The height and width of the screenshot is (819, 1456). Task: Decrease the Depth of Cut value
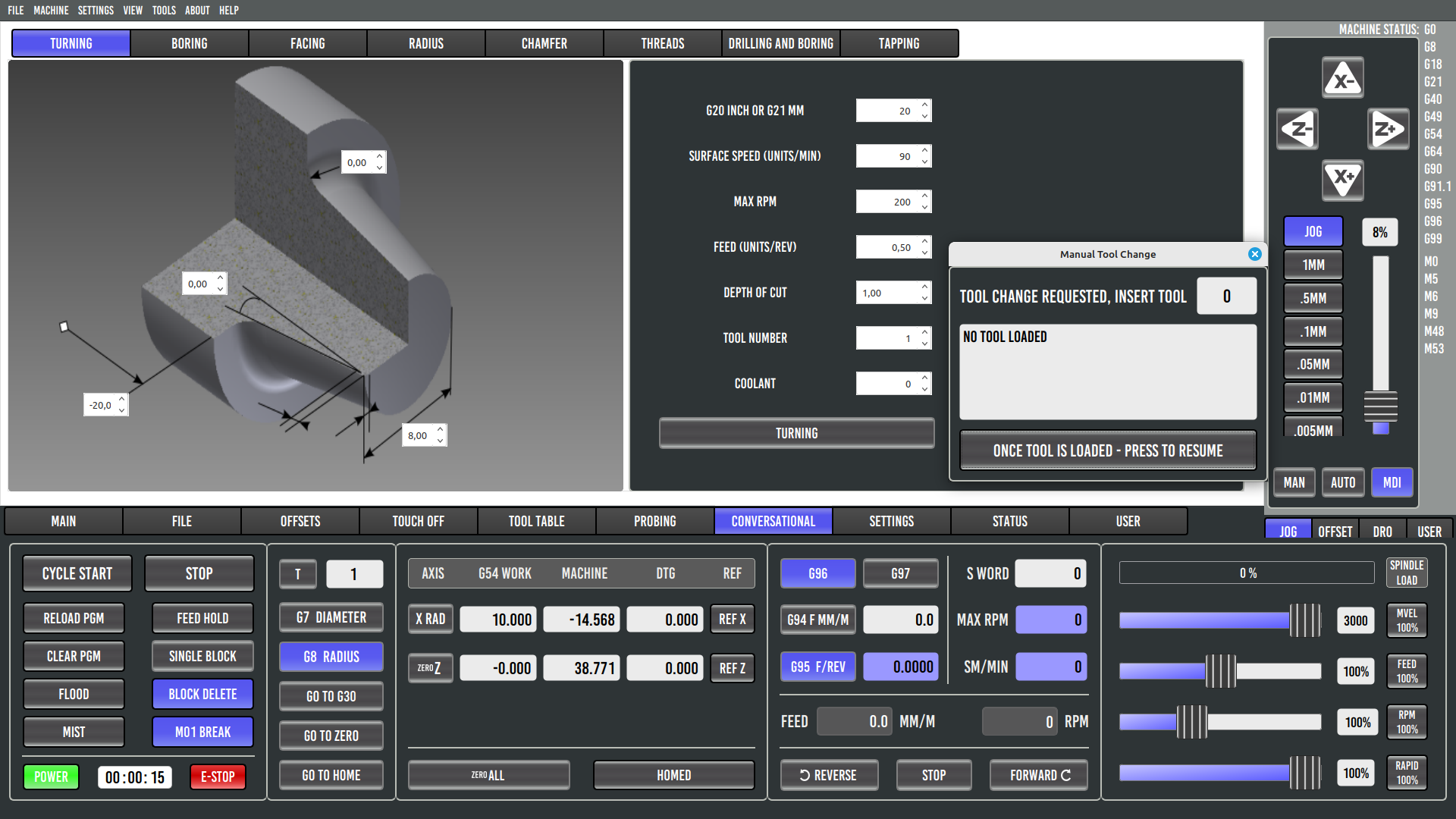point(924,298)
